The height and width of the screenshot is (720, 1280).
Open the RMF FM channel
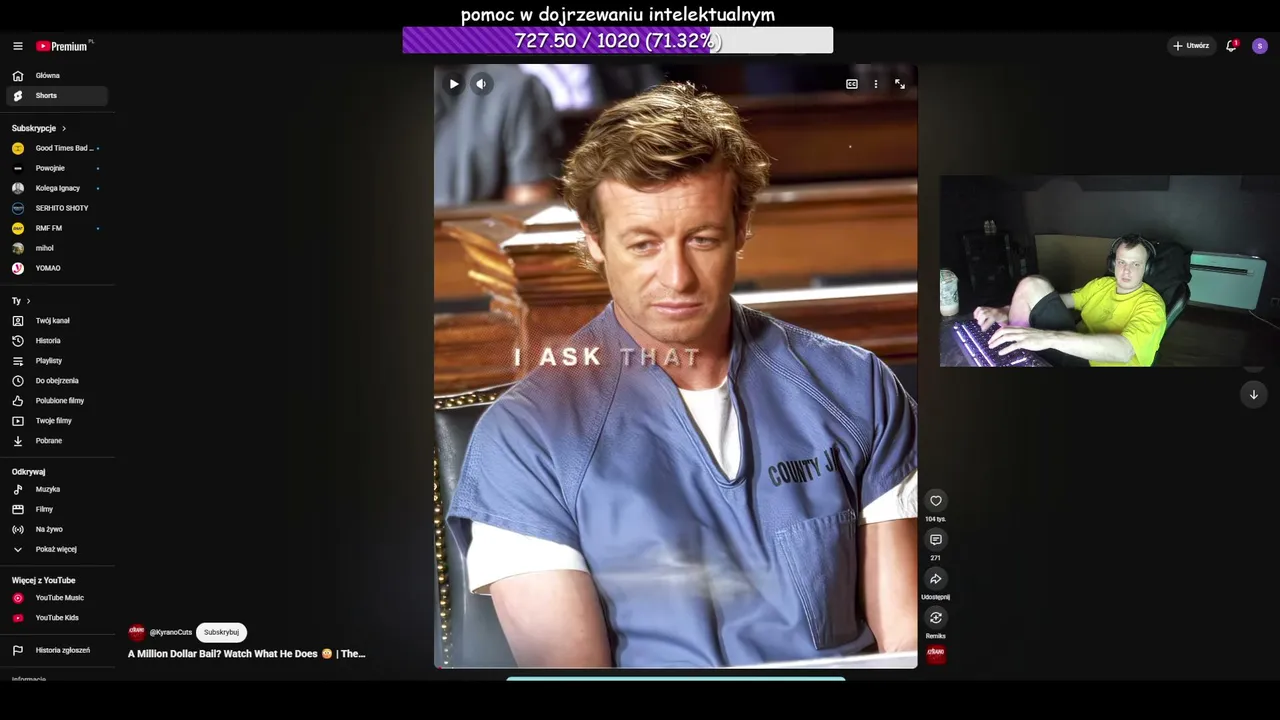pos(57,228)
